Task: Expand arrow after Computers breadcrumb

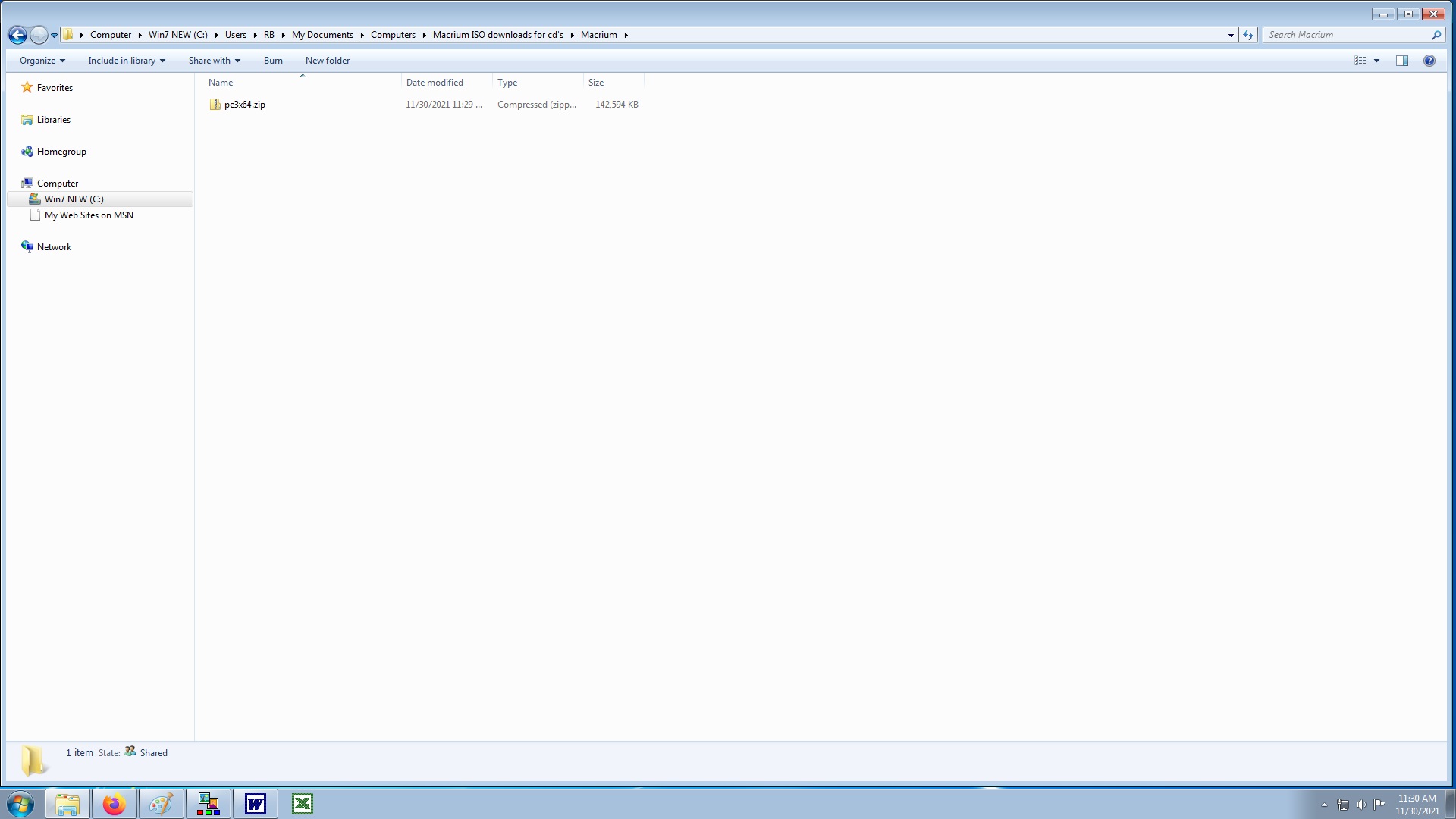Action: 425,35
